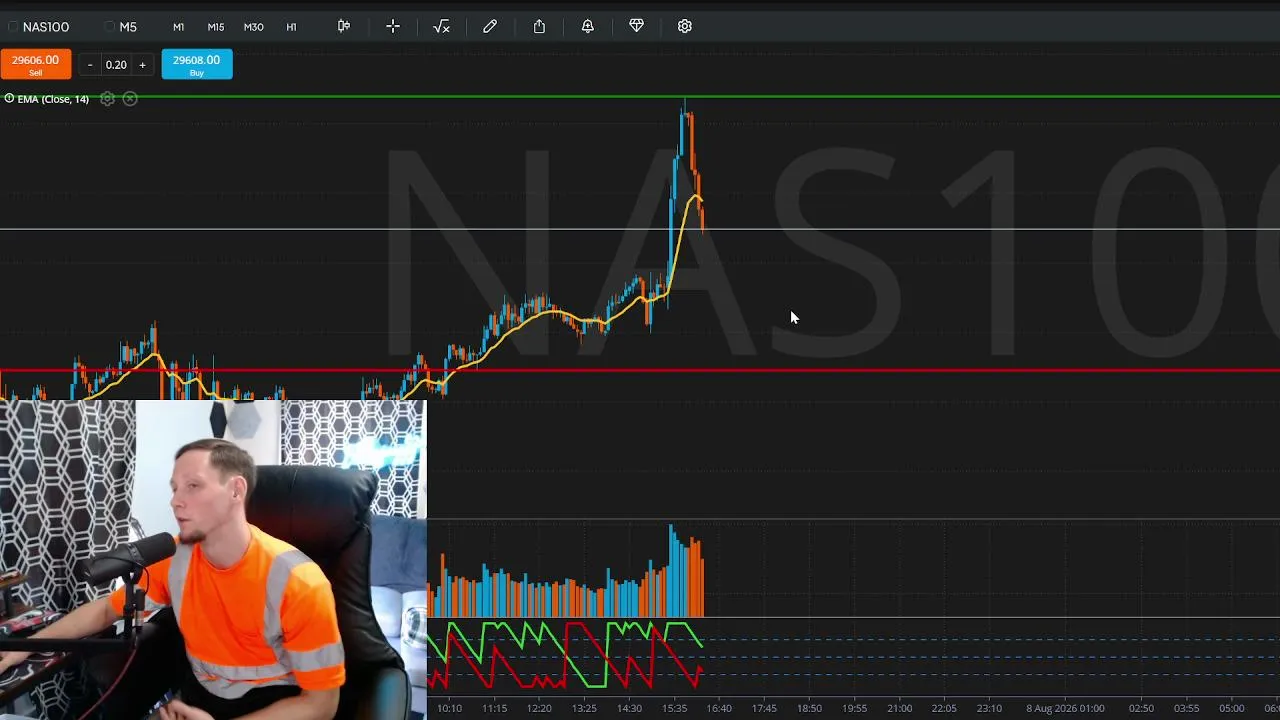This screenshot has width=1280, height=720.
Task: Switch to M30 timeframe
Action: point(254,27)
